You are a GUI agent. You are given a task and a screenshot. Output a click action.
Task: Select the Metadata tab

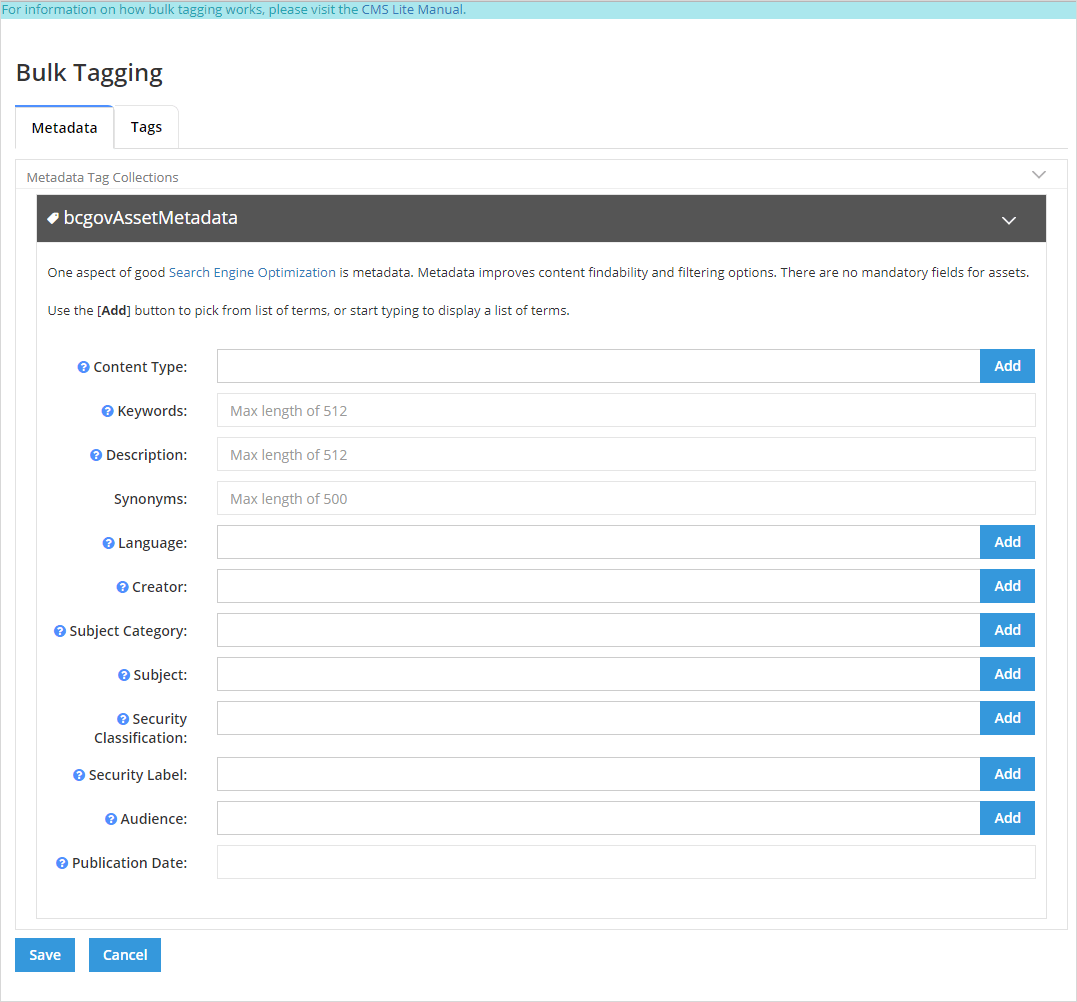tap(64, 128)
